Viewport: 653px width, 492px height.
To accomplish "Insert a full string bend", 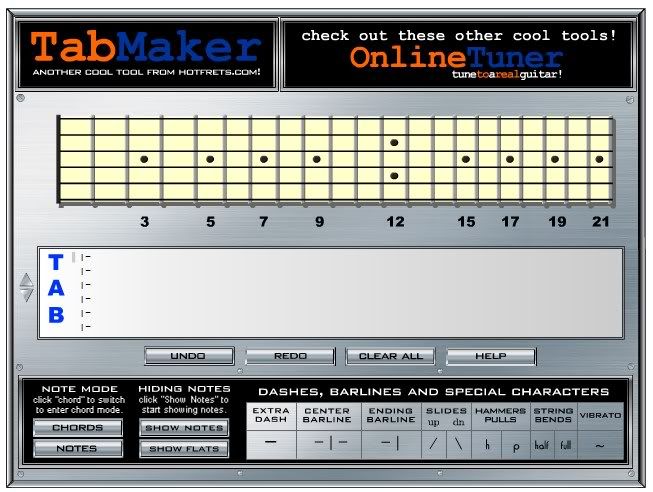I will 566,445.
